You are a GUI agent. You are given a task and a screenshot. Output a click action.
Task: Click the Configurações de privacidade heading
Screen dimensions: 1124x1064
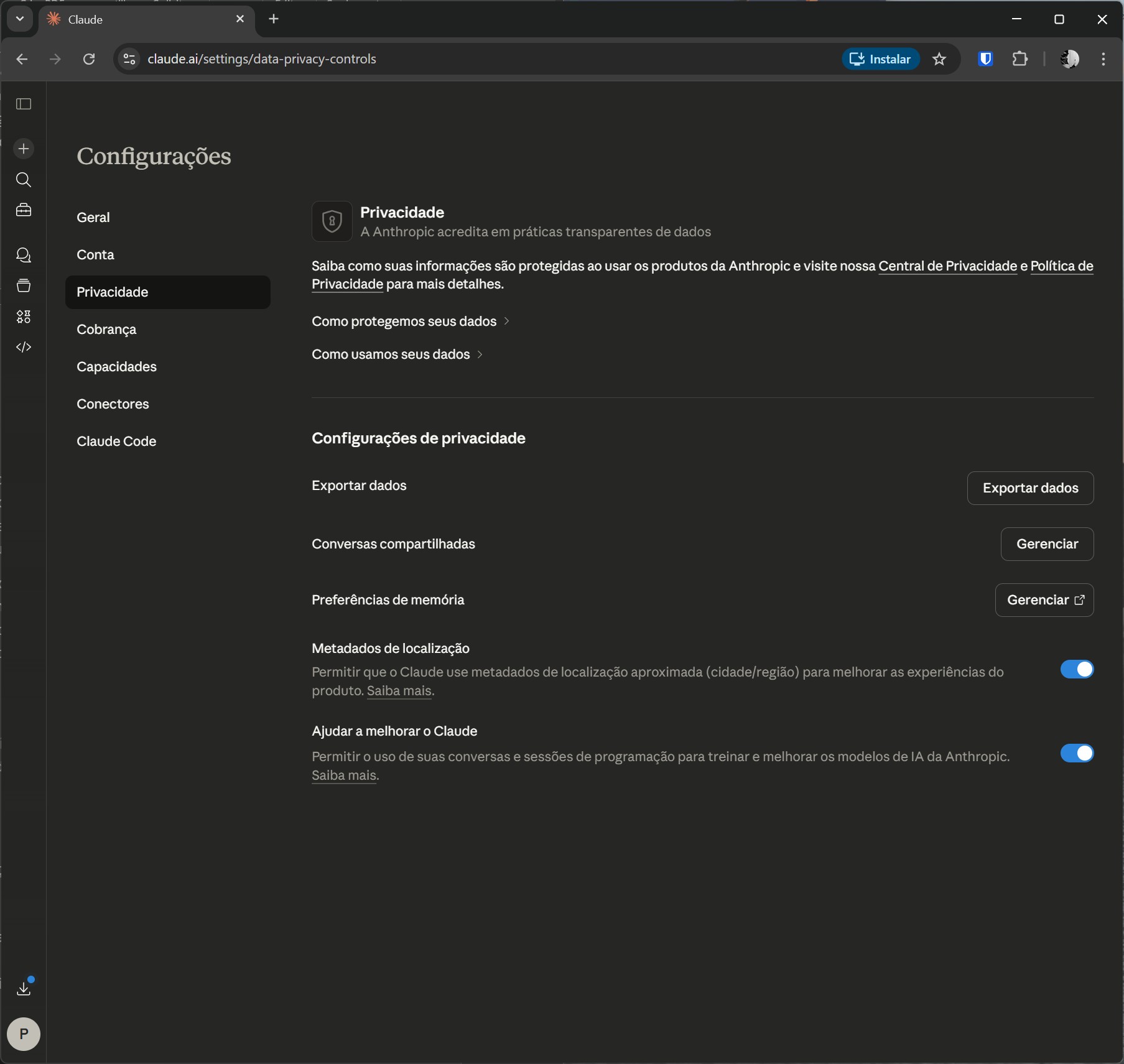(419, 438)
